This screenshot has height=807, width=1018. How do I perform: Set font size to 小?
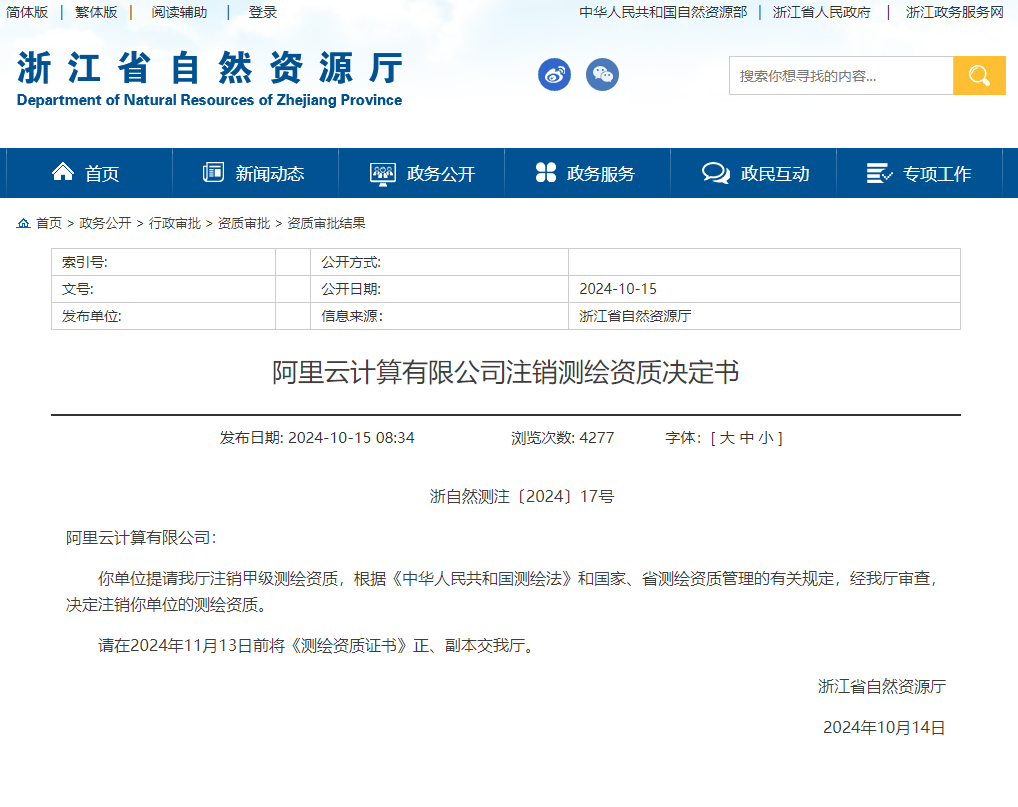point(766,438)
